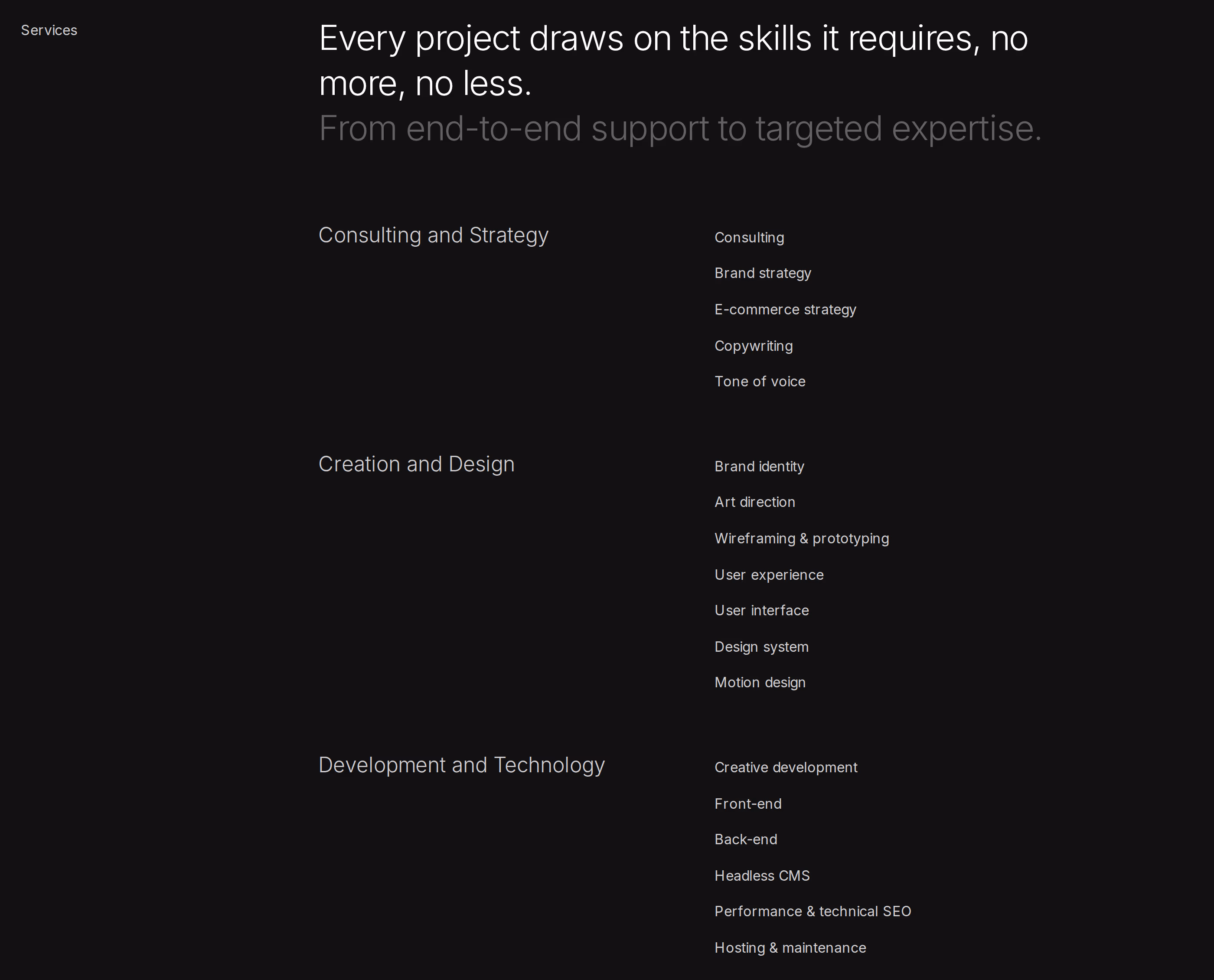Click Performance & technical SEO
This screenshot has width=1214, height=980.
pyautogui.click(x=813, y=911)
